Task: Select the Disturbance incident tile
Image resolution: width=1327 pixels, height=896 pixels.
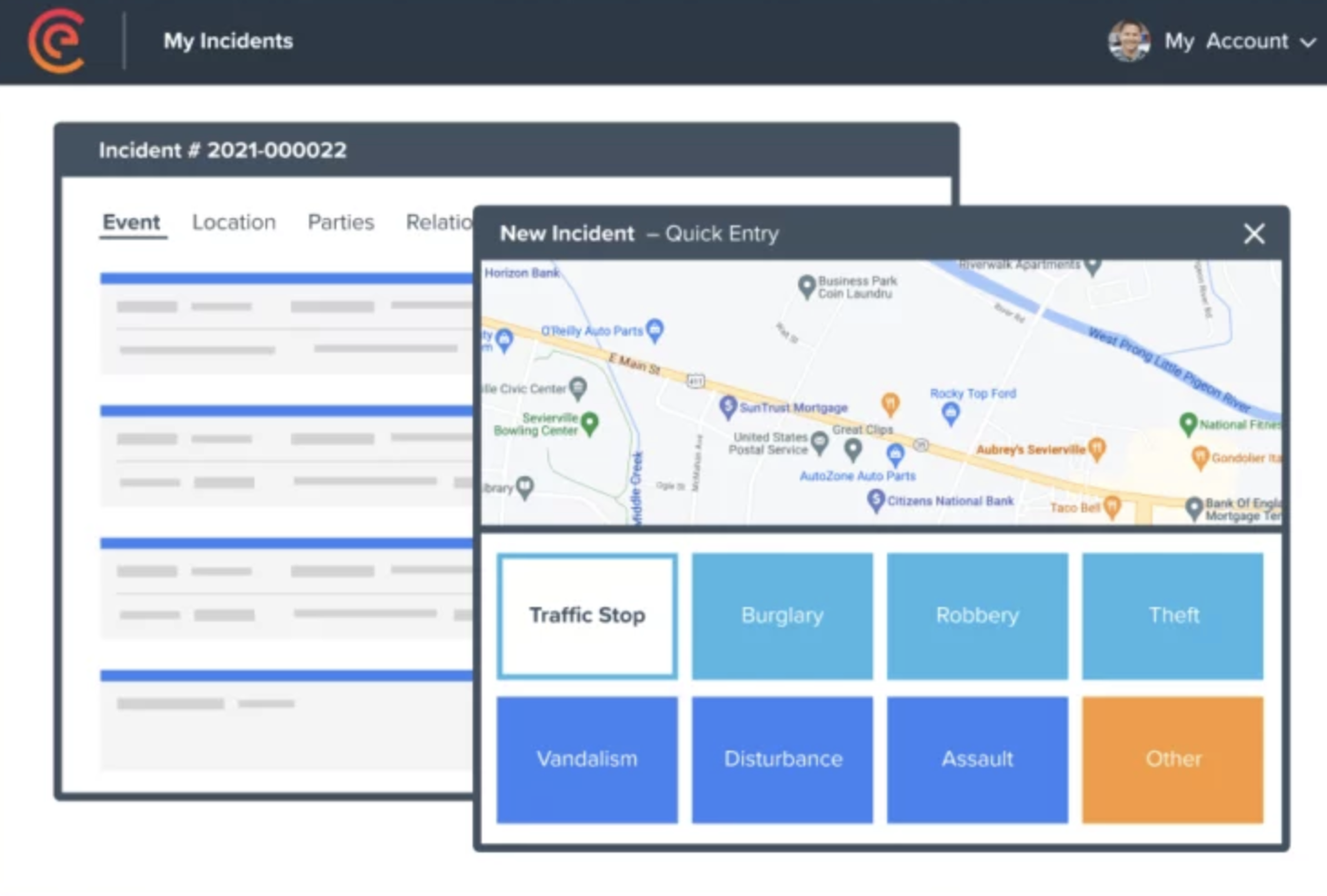Action: click(x=782, y=760)
